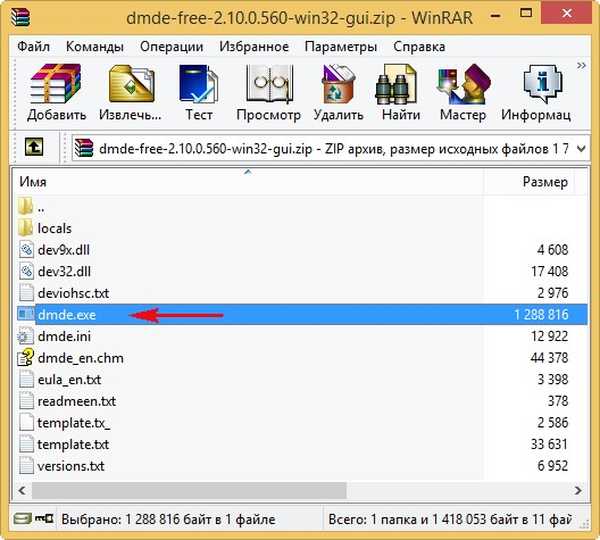
Task: Minimize the WinRAR window
Action: (496, 16)
